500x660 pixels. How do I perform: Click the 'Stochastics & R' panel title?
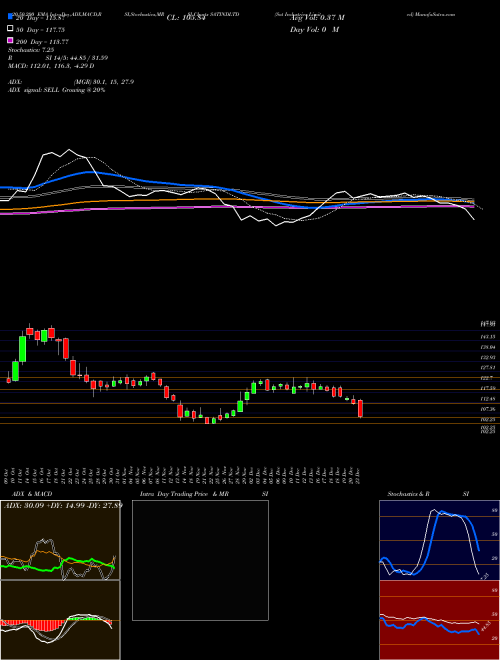(409, 494)
